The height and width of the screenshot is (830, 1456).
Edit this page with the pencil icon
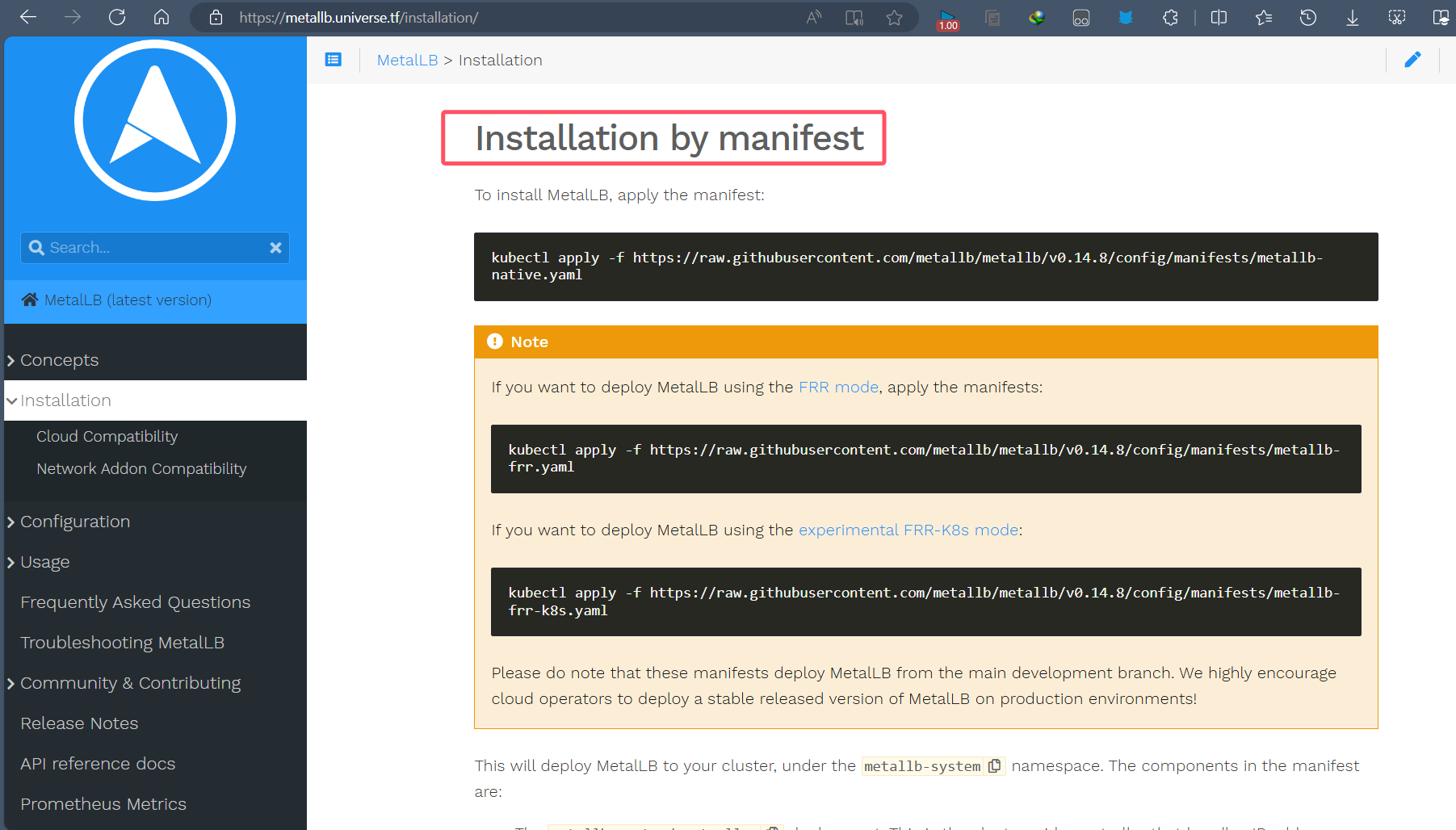click(1412, 60)
